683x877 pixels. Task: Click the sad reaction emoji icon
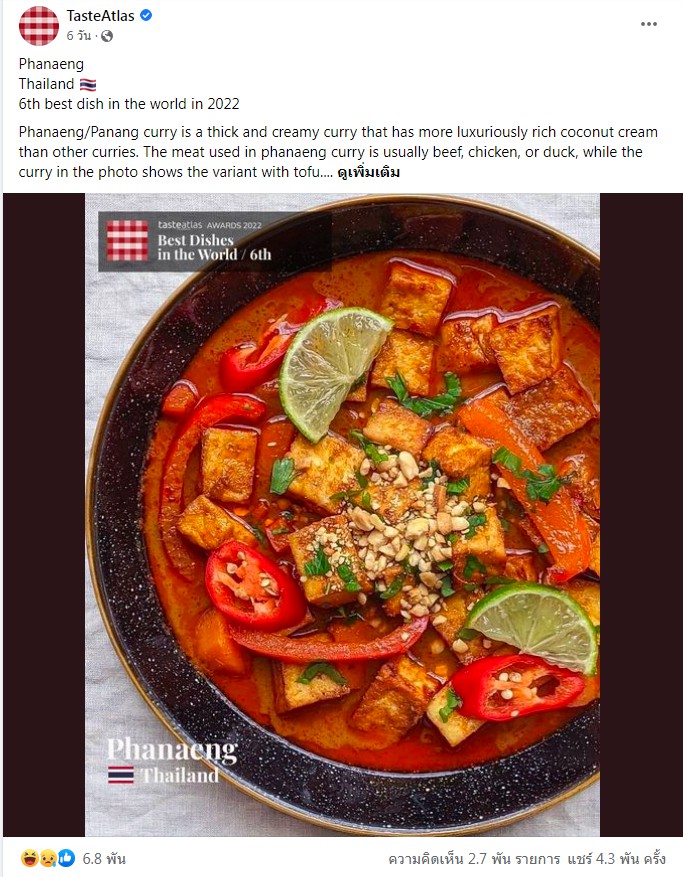coord(48,858)
